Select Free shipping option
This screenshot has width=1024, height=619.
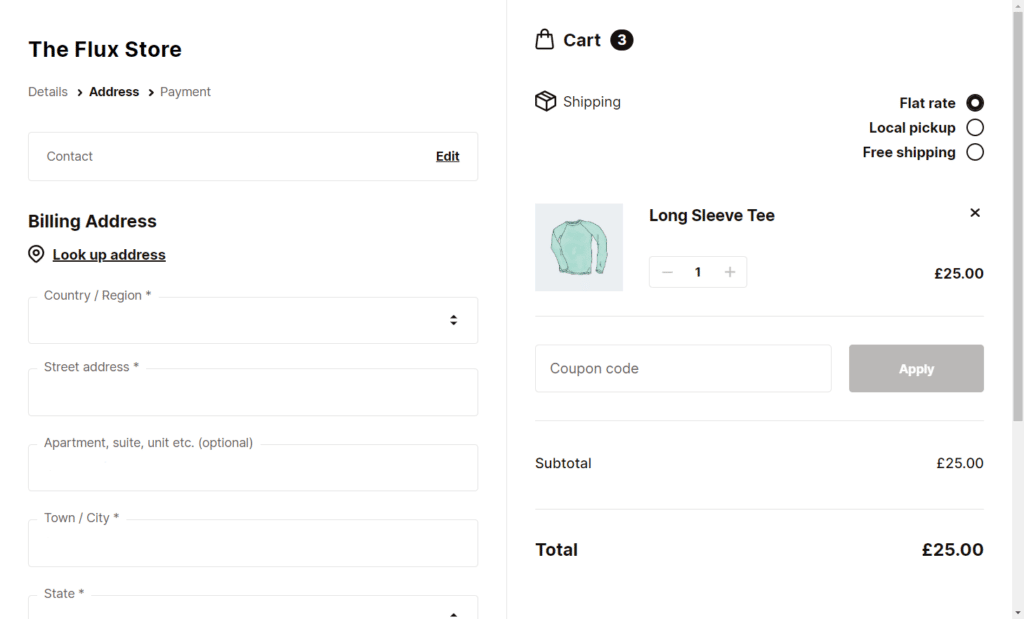[975, 152]
